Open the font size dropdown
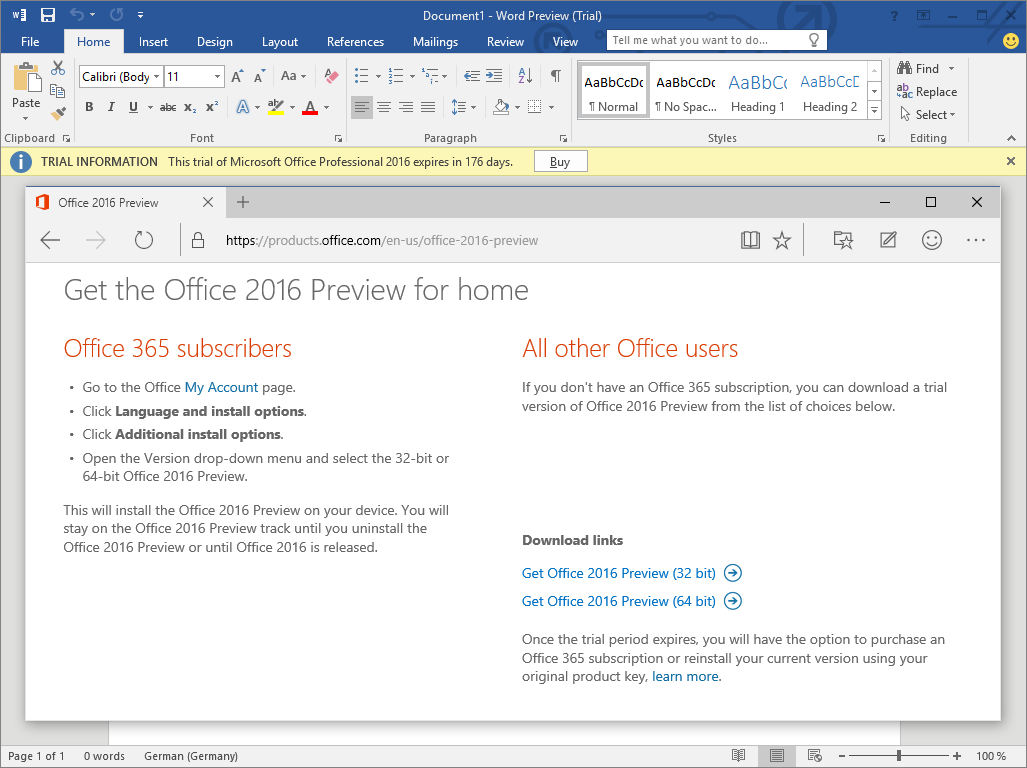The height and width of the screenshot is (768, 1027). [217, 77]
